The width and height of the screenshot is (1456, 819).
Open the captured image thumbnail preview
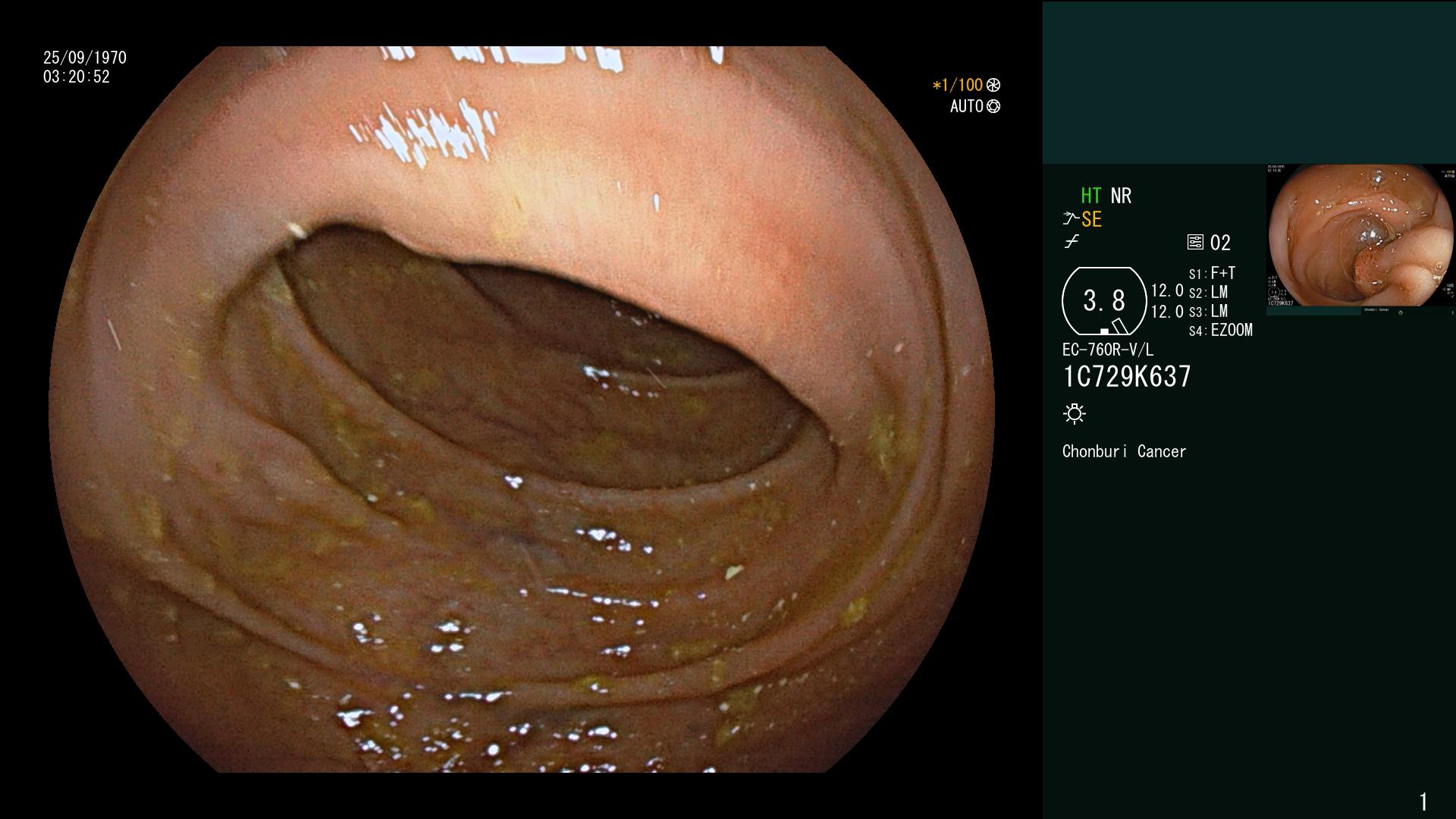pyautogui.click(x=1360, y=239)
